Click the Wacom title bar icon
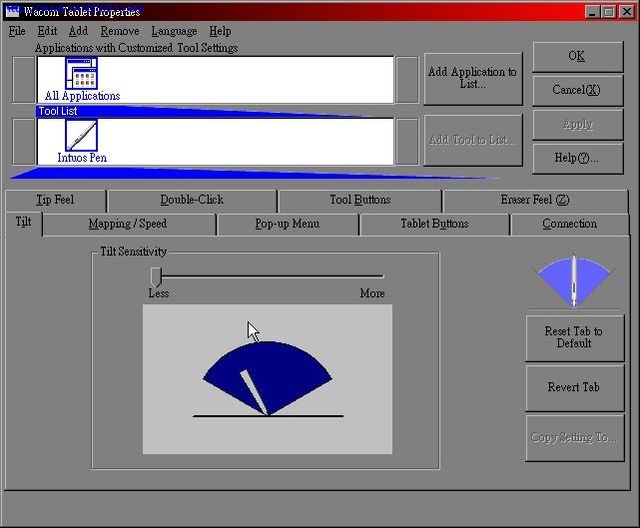This screenshot has height=528, width=640. pyautogui.click(x=12, y=11)
